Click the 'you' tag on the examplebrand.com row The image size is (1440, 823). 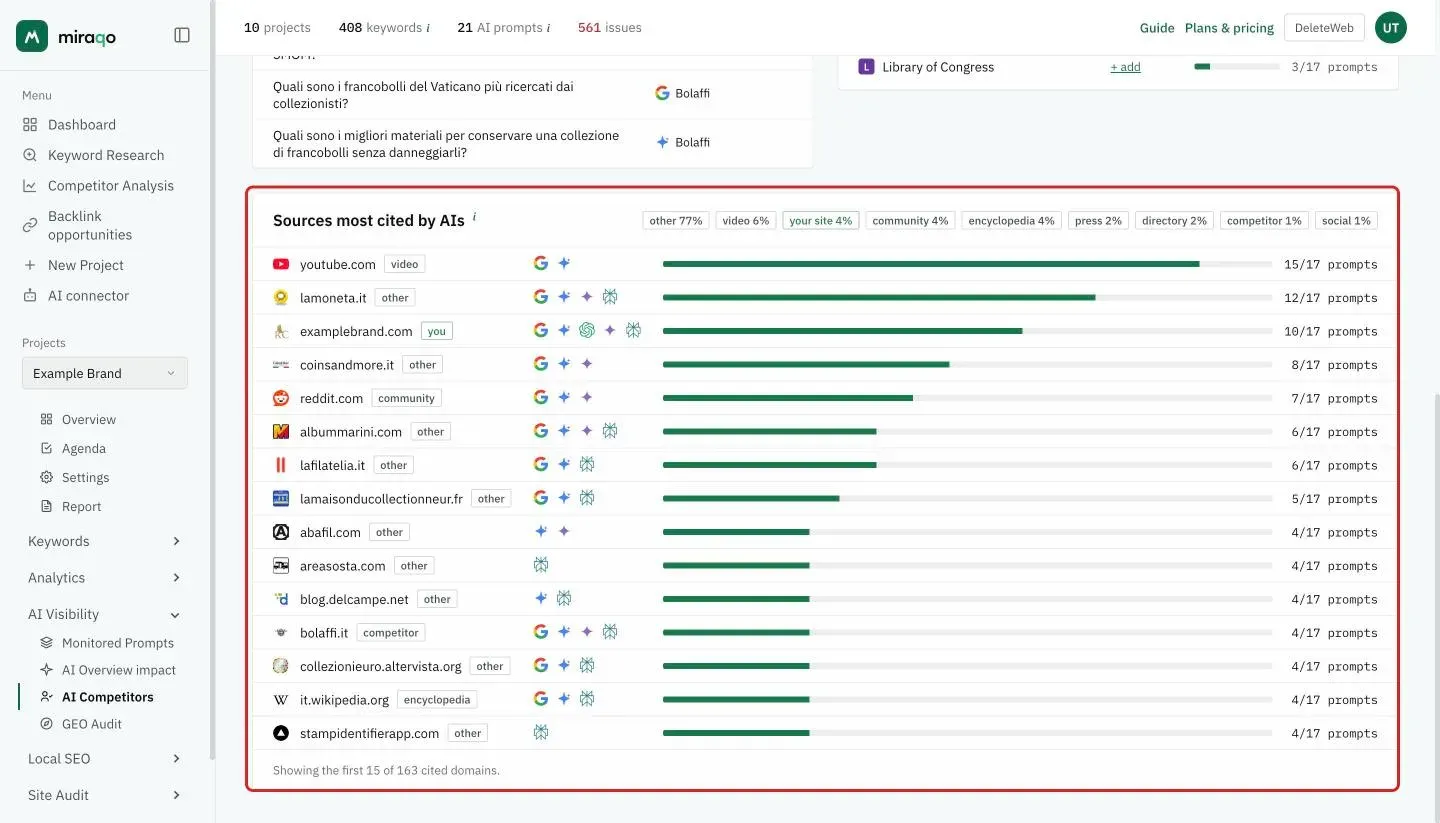[x=437, y=331]
